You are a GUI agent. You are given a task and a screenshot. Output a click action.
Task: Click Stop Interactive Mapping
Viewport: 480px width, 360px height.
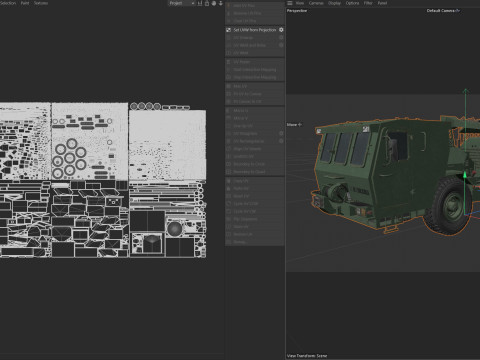[x=255, y=77]
